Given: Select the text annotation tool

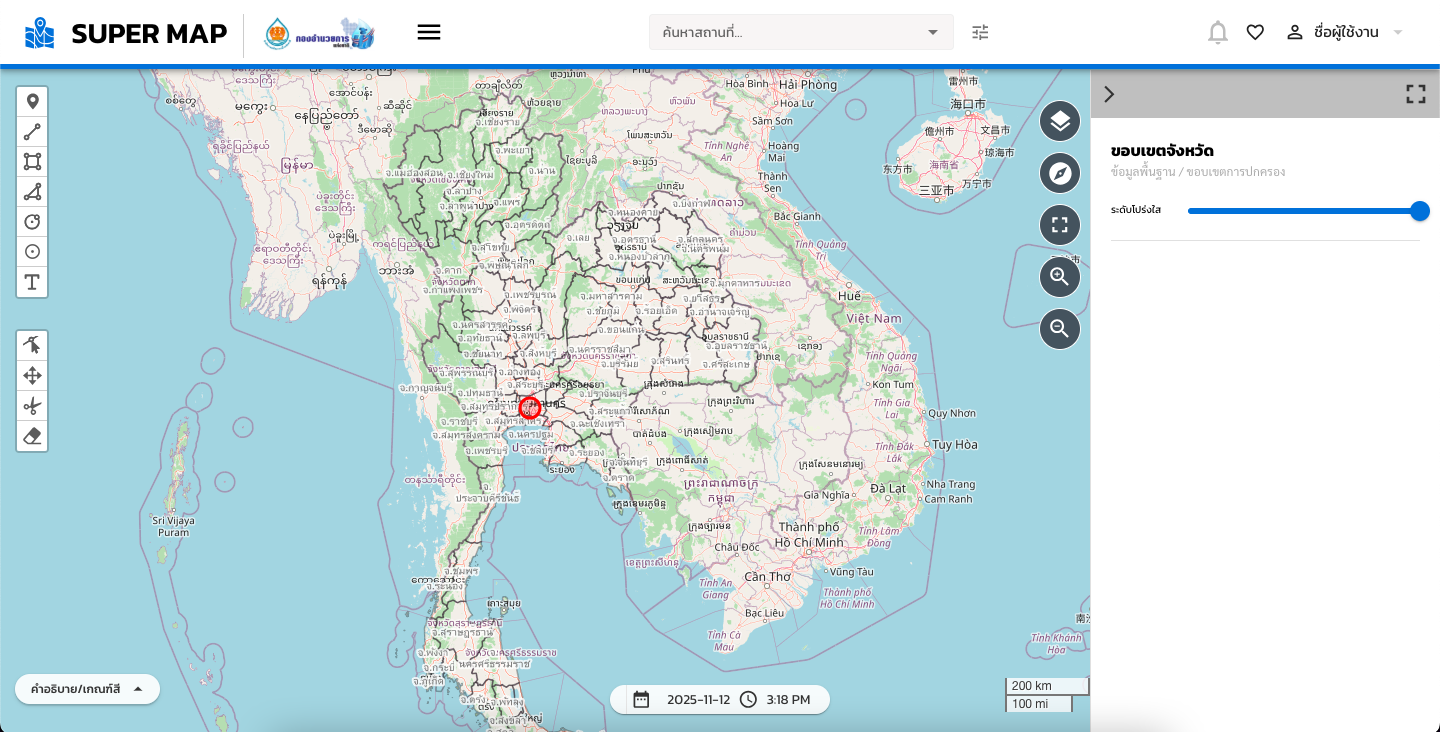Looking at the screenshot, I should coord(32,282).
